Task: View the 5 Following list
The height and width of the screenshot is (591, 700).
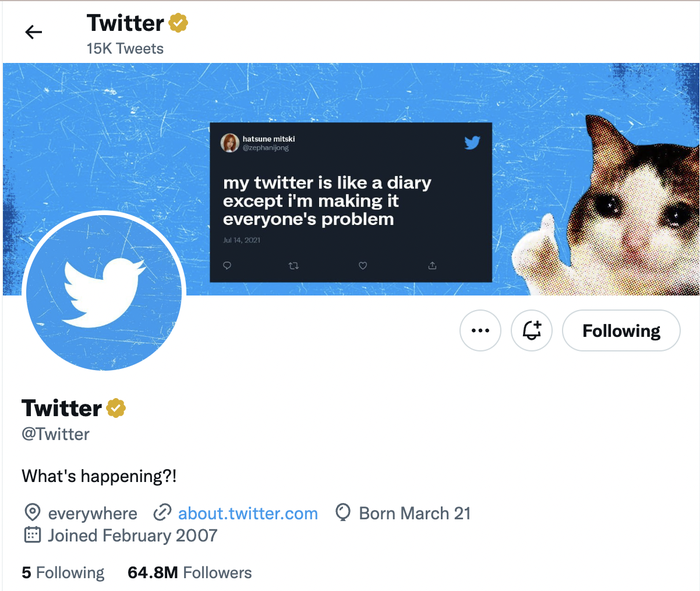Action: click(x=63, y=572)
